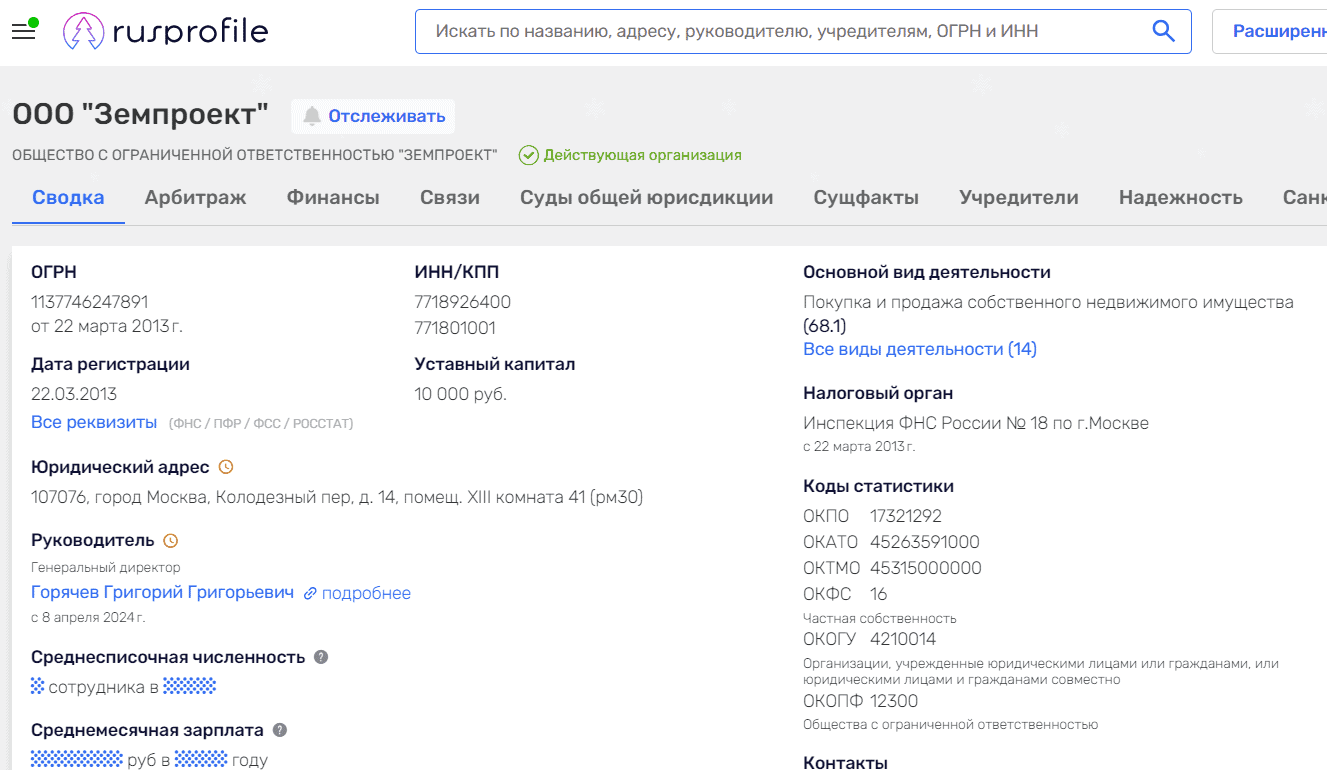1327x770 pixels.
Task: Open the Учредители tab
Action: (x=1018, y=197)
